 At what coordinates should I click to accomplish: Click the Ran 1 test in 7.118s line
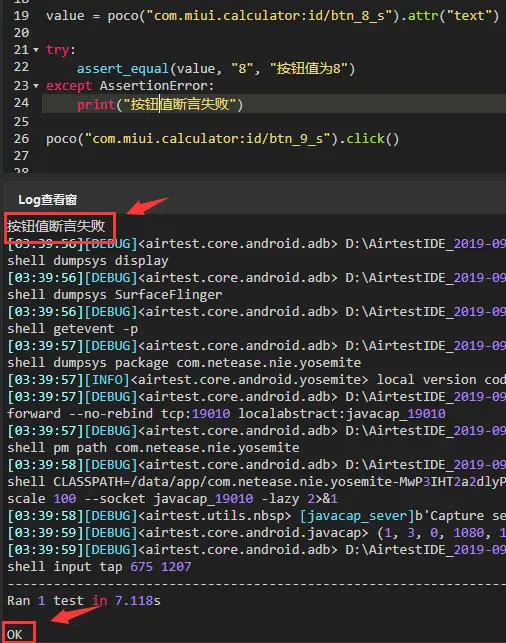pyautogui.click(x=84, y=601)
